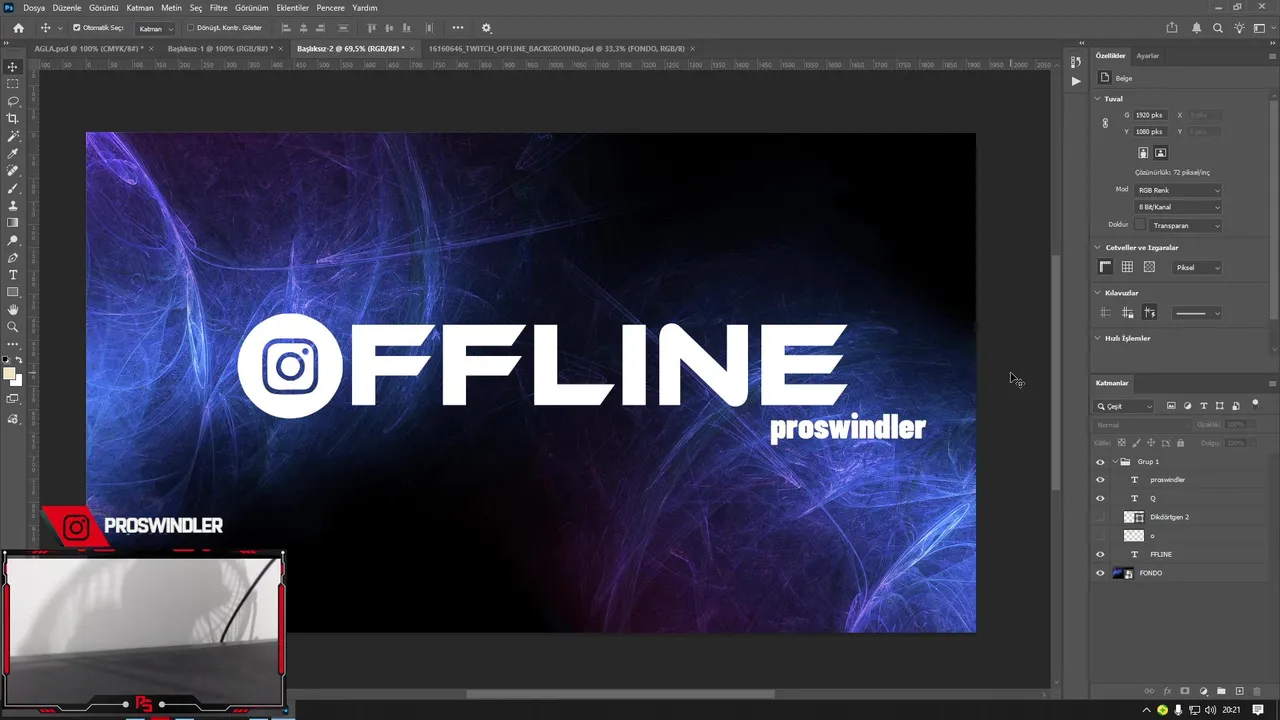Open the Filtre menu
This screenshot has width=1280, height=720.
coord(218,7)
